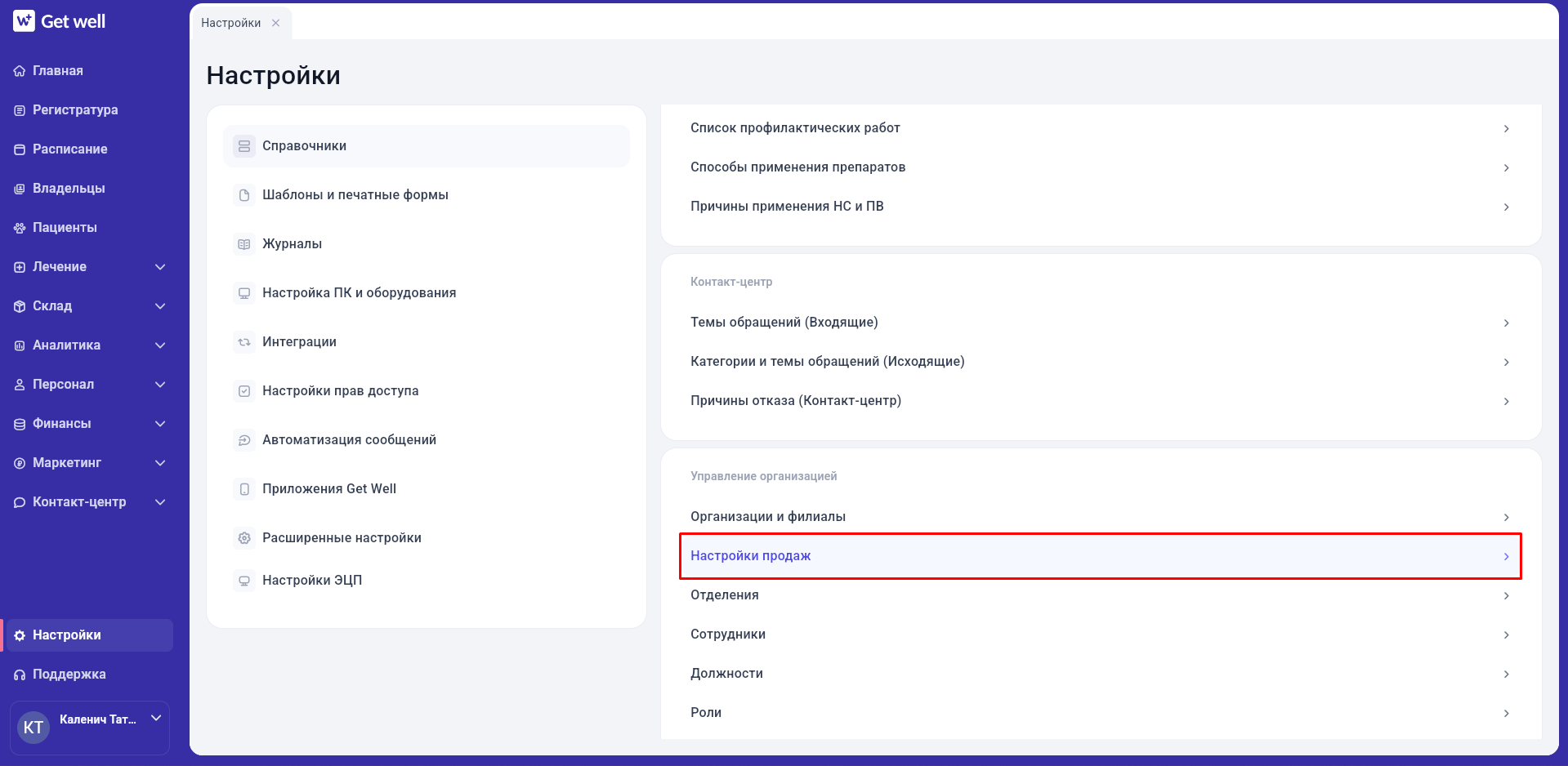Screen dimensions: 1568x766
Task: Click the Расширенные настройки gear icon
Action: point(244,538)
